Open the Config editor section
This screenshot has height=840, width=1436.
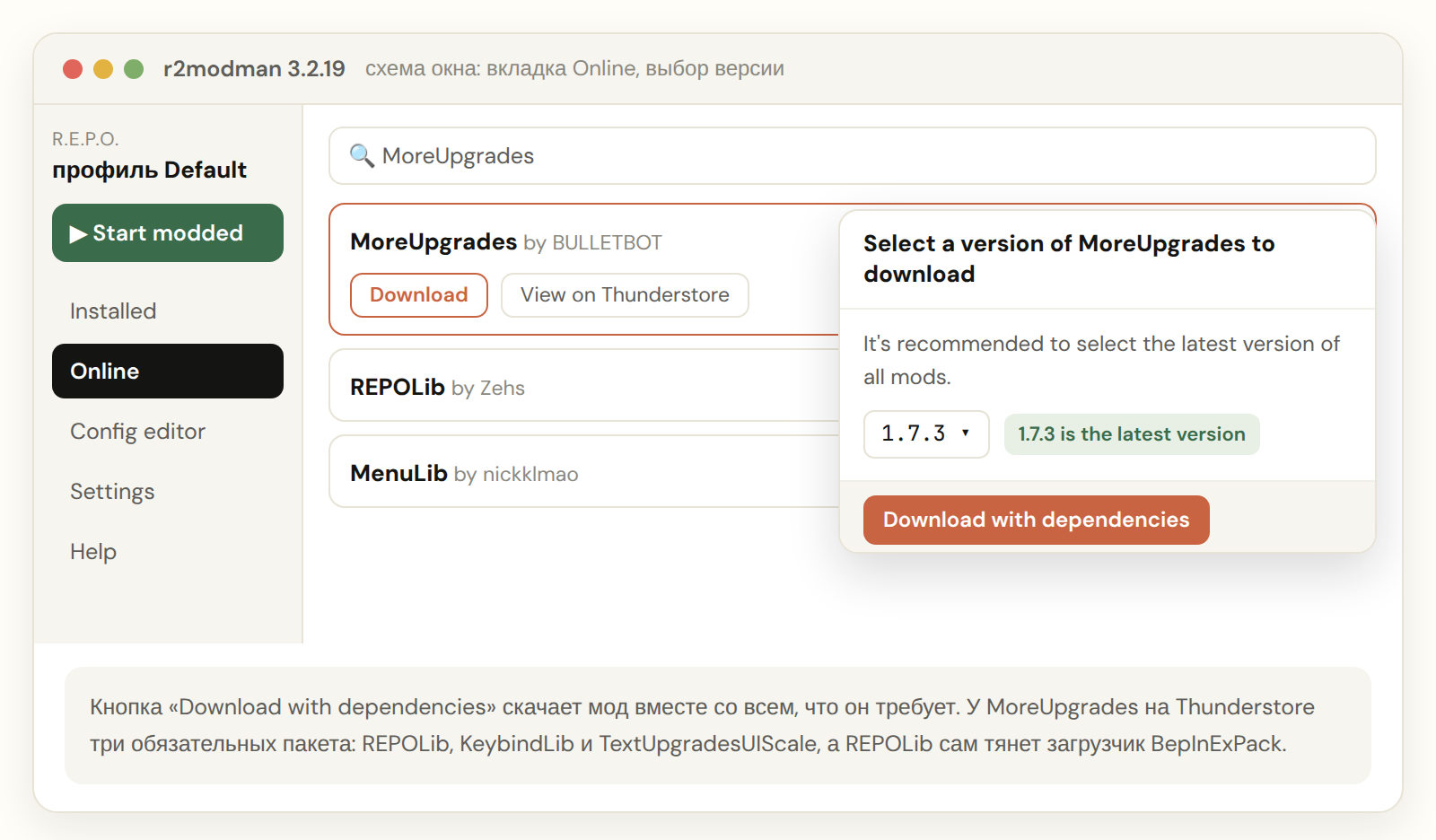click(168, 432)
